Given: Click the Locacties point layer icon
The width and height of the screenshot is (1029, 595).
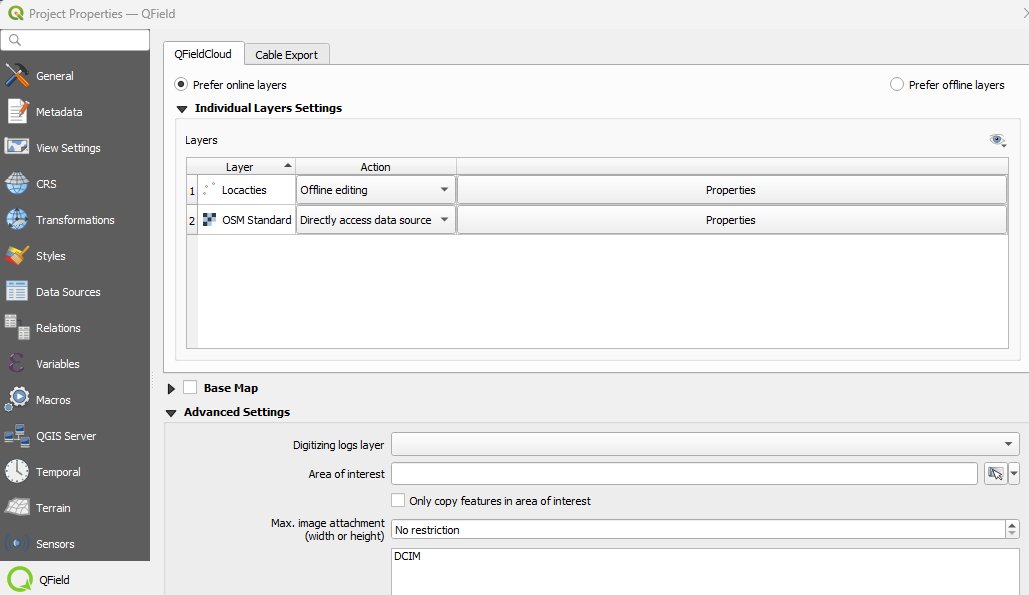Looking at the screenshot, I should coord(209,190).
